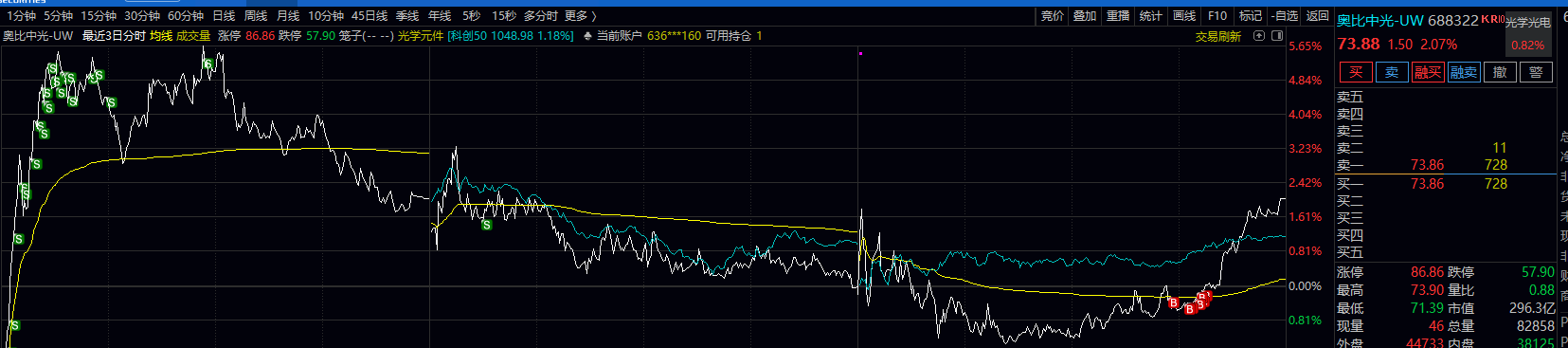Switch to 5分钟 chart period

pyautogui.click(x=58, y=16)
